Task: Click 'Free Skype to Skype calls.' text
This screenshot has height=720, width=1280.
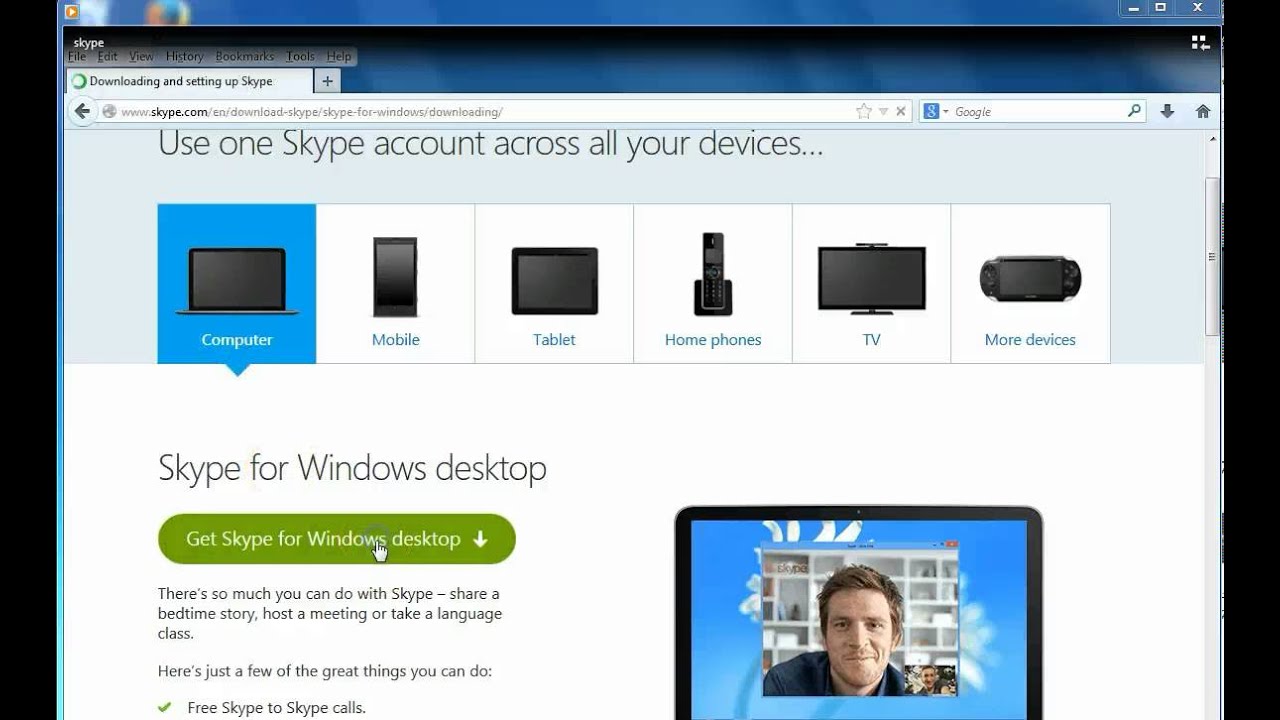Action: pyautogui.click(x=277, y=708)
